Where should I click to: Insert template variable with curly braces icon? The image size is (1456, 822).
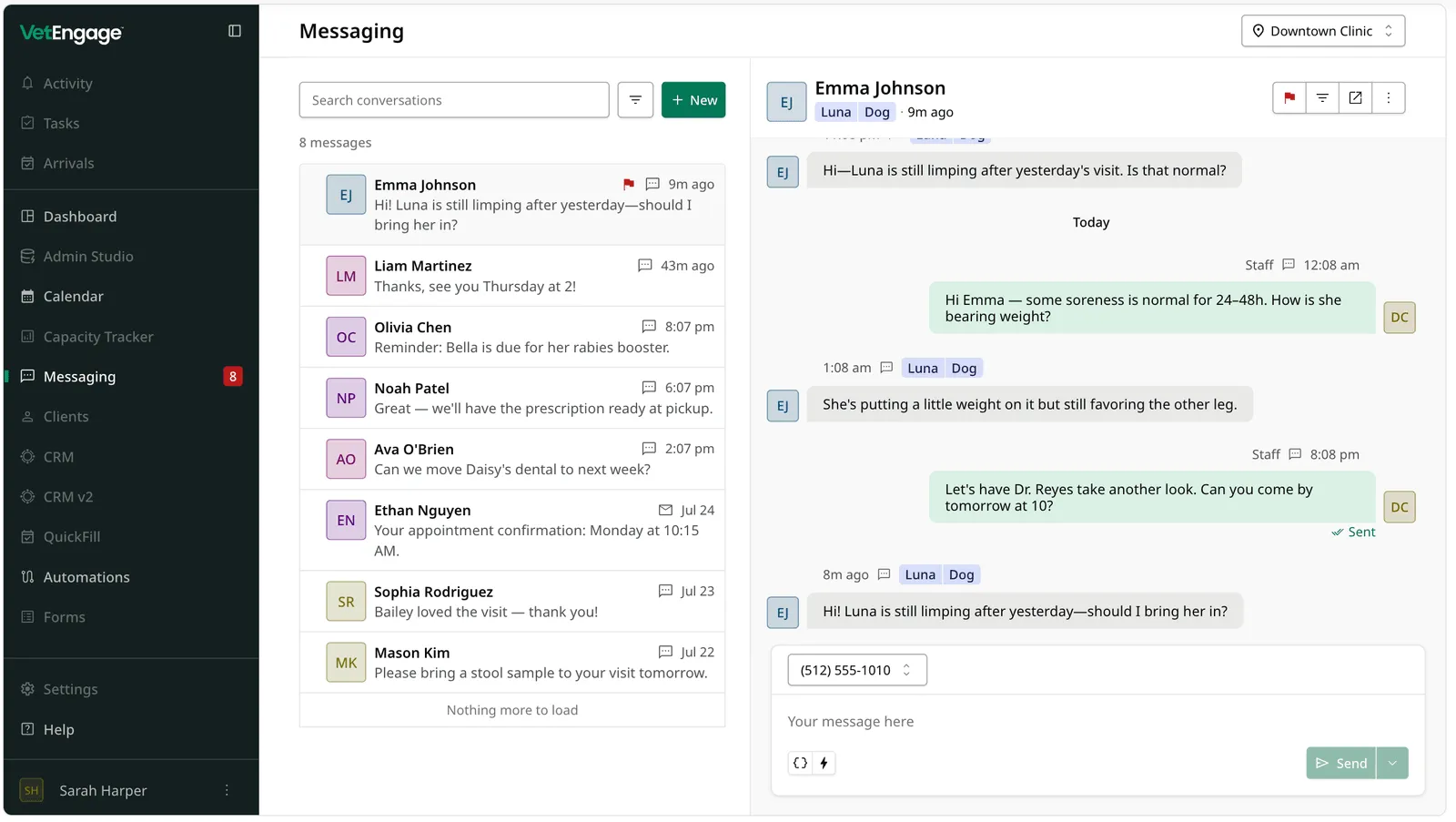coord(800,763)
